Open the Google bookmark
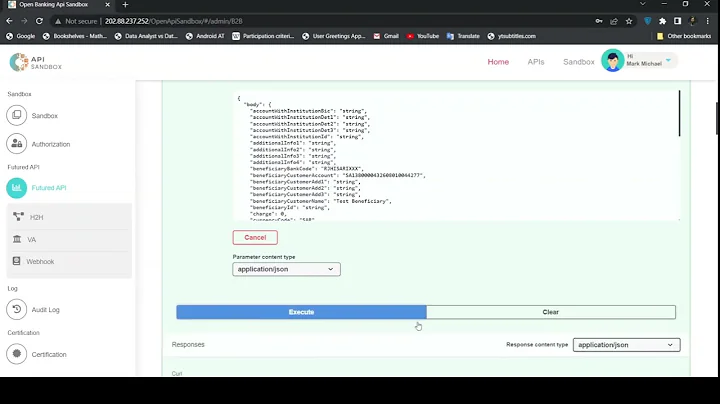The image size is (720, 404). pos(20,36)
